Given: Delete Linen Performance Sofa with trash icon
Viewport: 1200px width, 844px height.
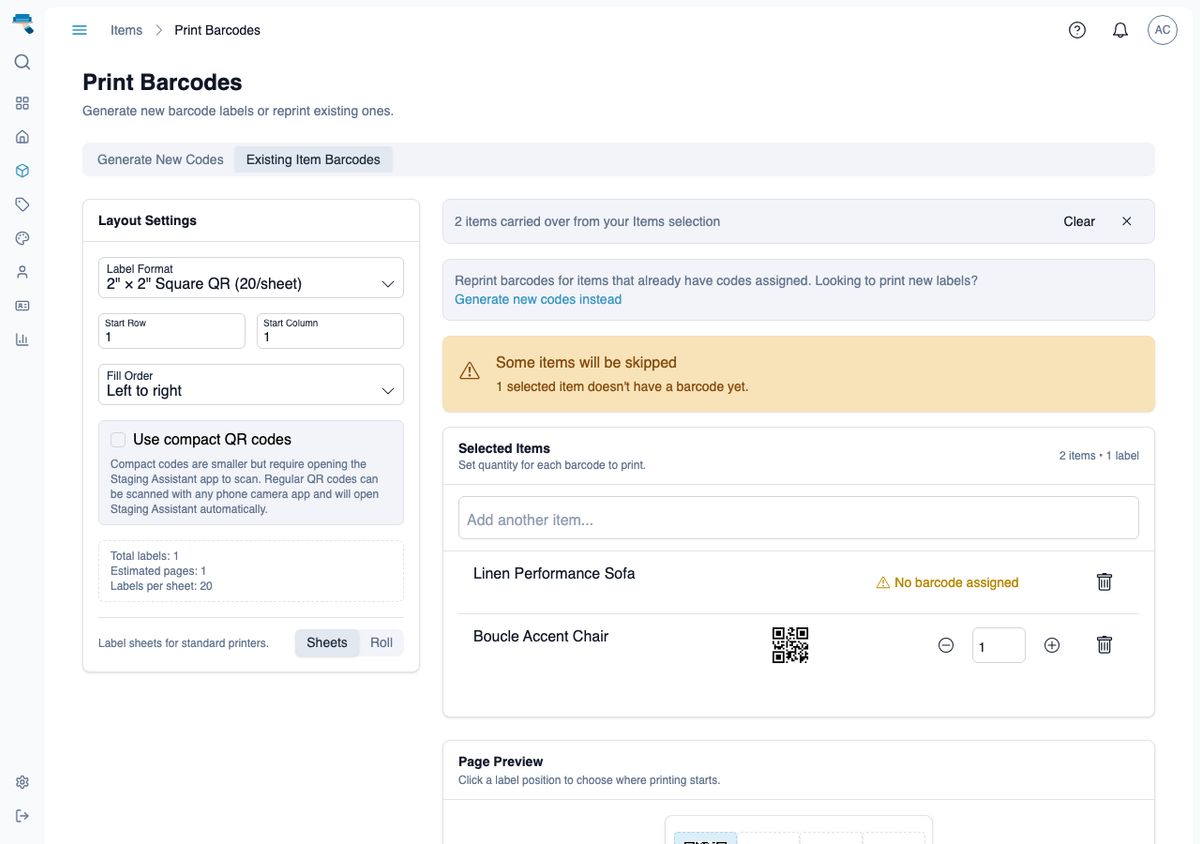Looking at the screenshot, I should [1104, 581].
